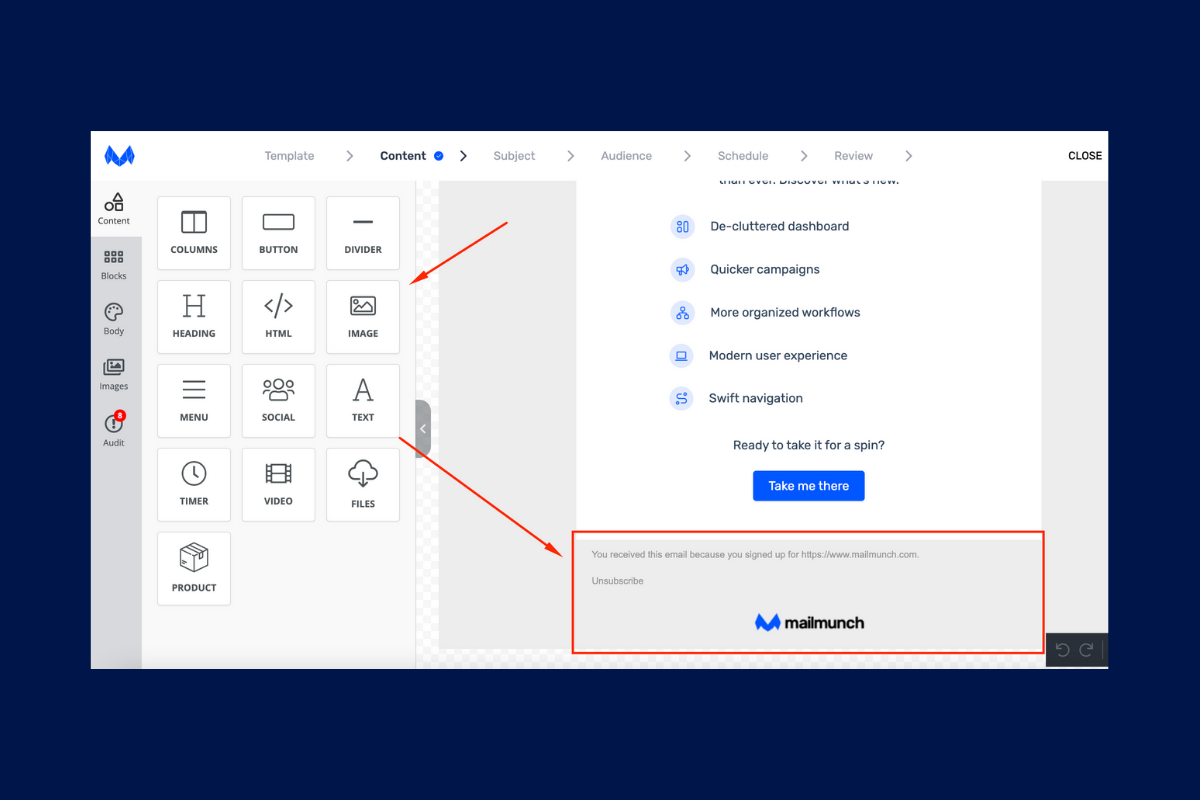The height and width of the screenshot is (800, 1200).
Task: Select the Product block
Action: pyautogui.click(x=194, y=569)
